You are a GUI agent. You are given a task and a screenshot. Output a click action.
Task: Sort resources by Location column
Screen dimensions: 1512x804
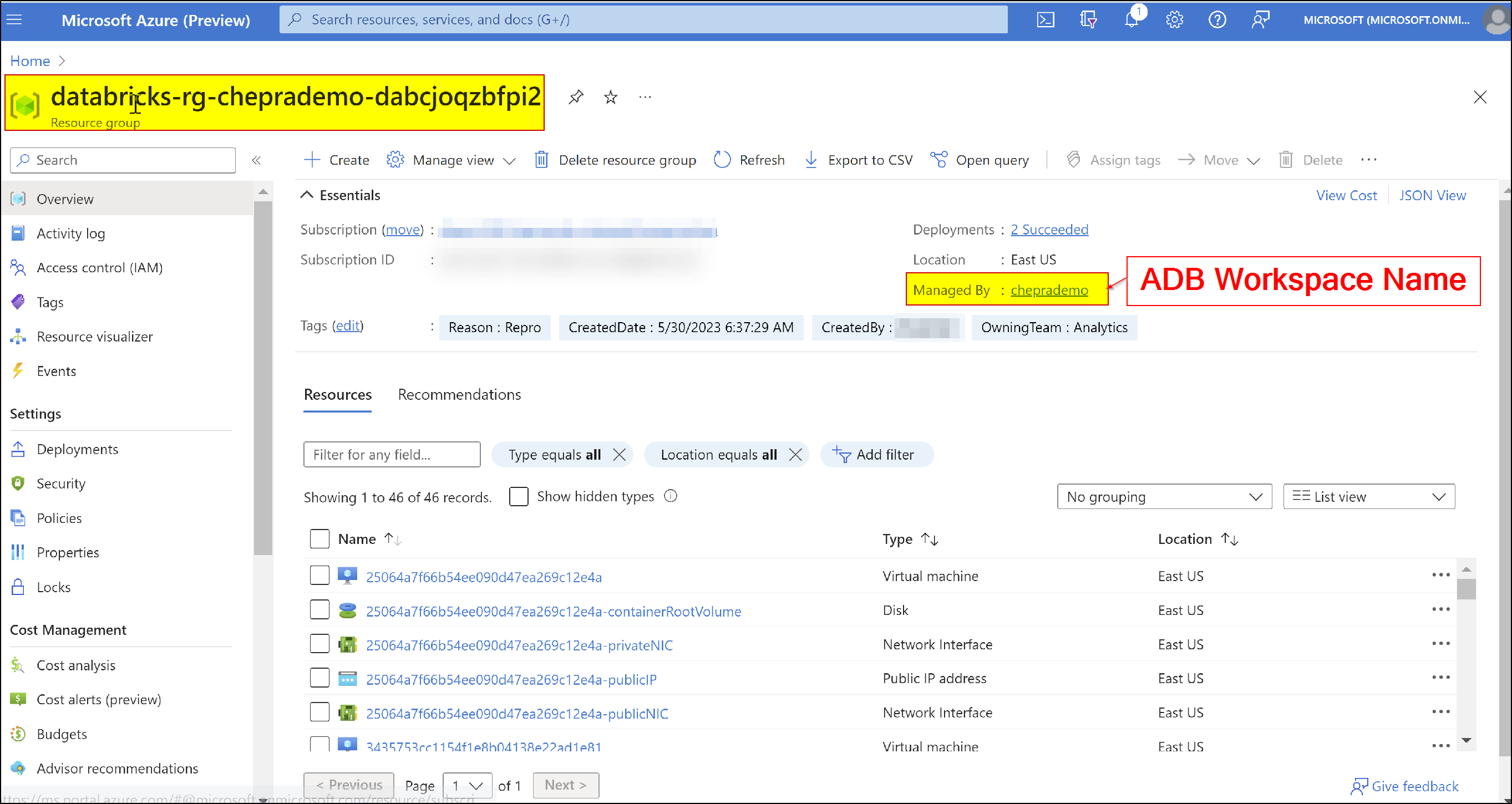[x=1198, y=540]
